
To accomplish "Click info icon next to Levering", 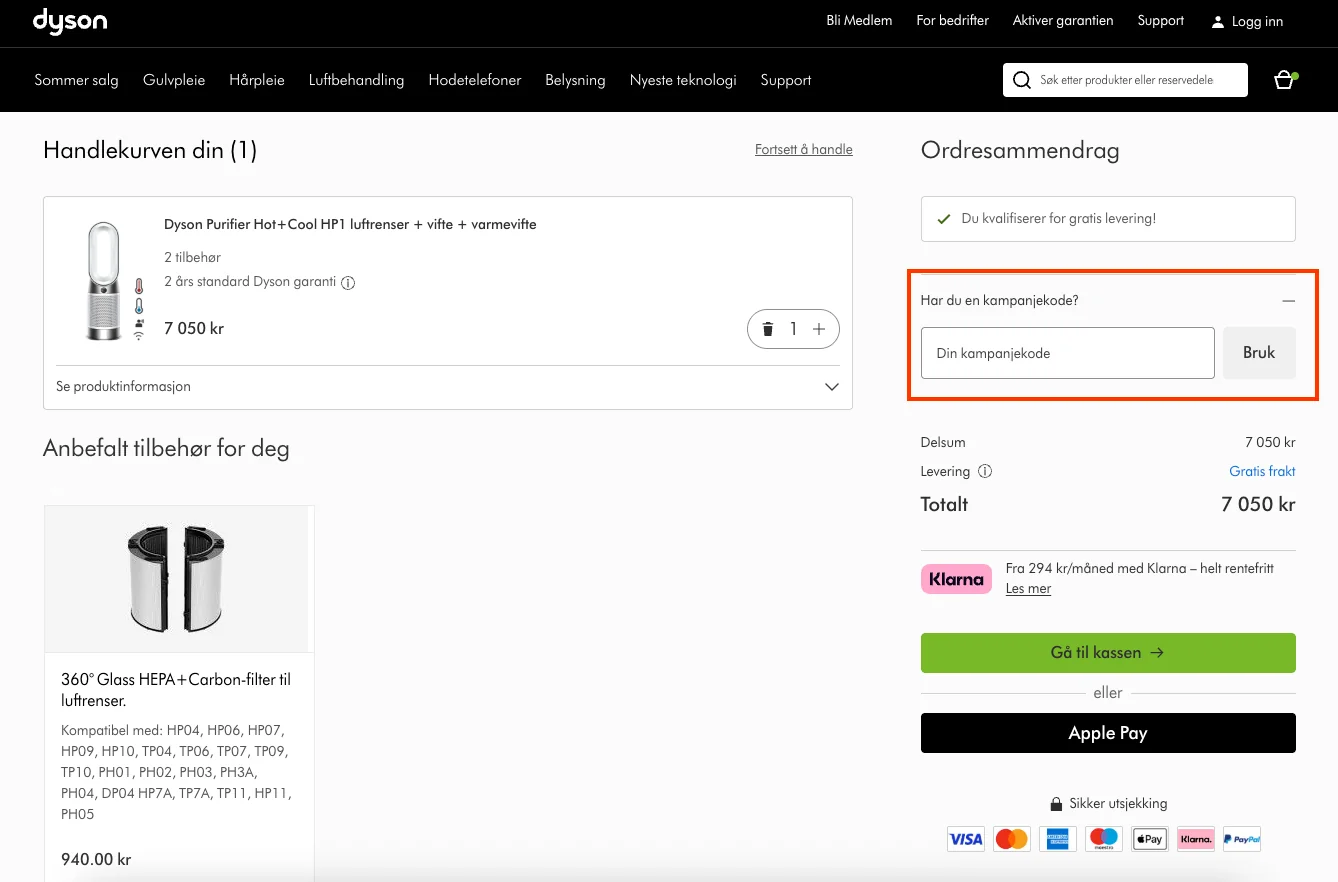I will tap(985, 471).
